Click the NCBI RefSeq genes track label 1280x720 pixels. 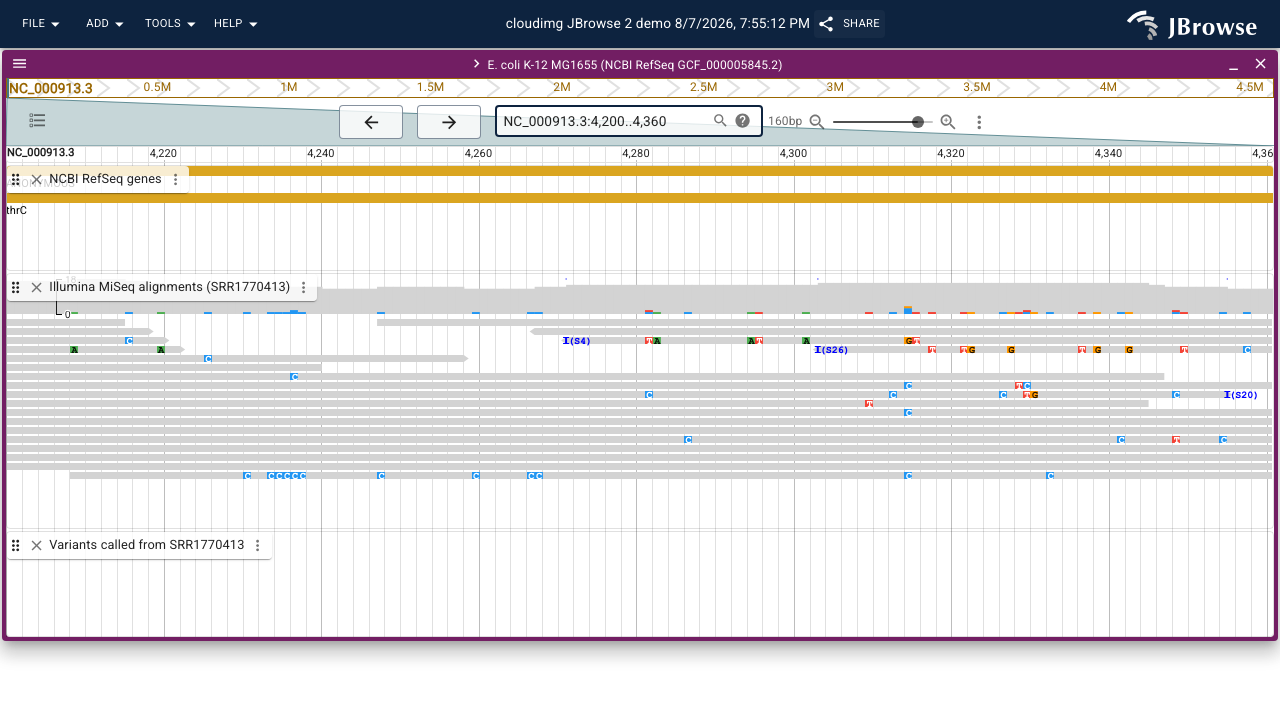pos(105,179)
